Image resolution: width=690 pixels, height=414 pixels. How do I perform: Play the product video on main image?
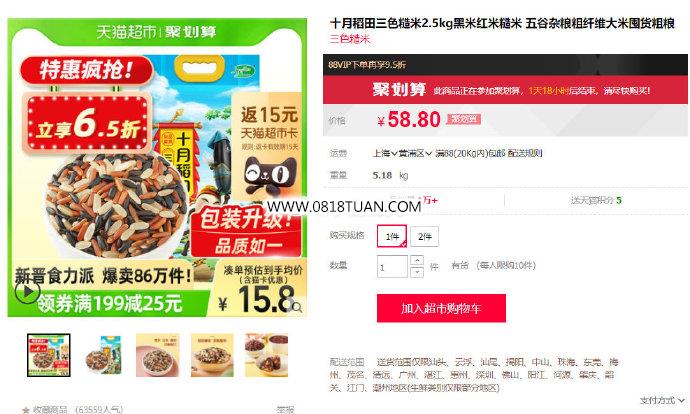(28, 291)
